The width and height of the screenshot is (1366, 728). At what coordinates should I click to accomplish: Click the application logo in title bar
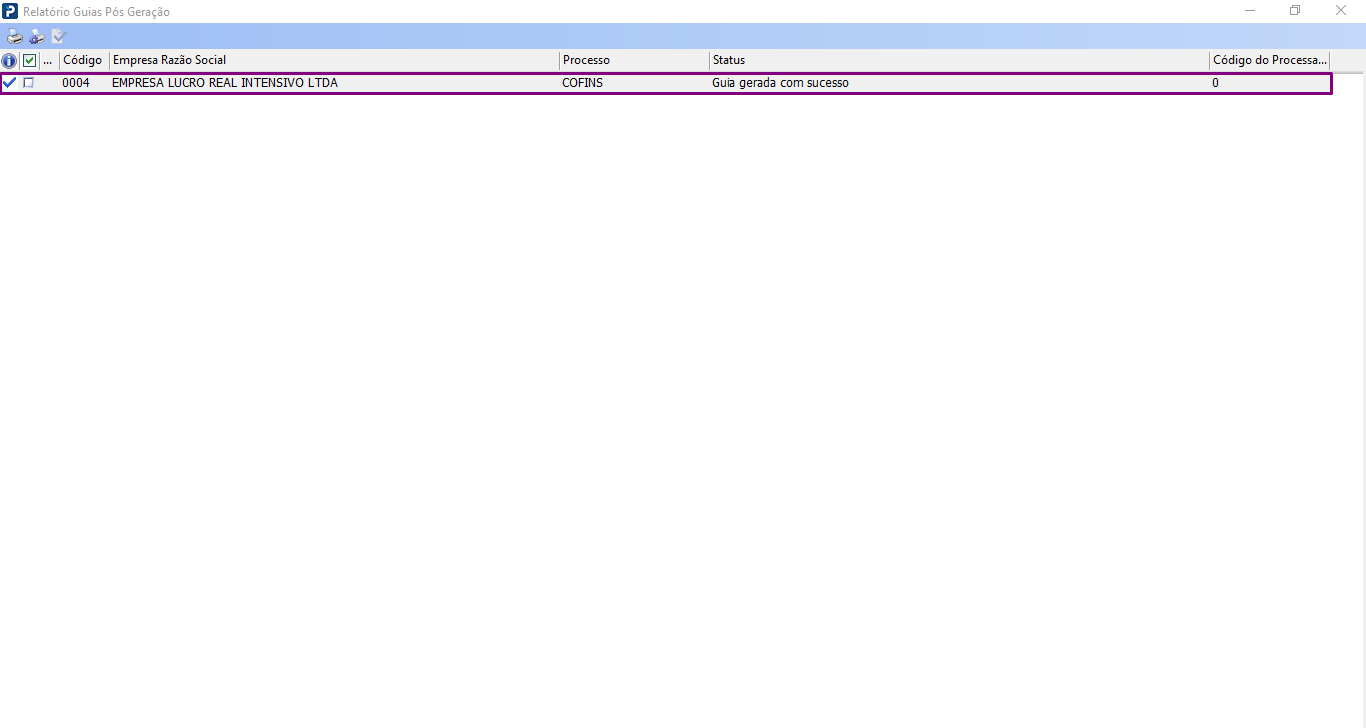[10, 11]
